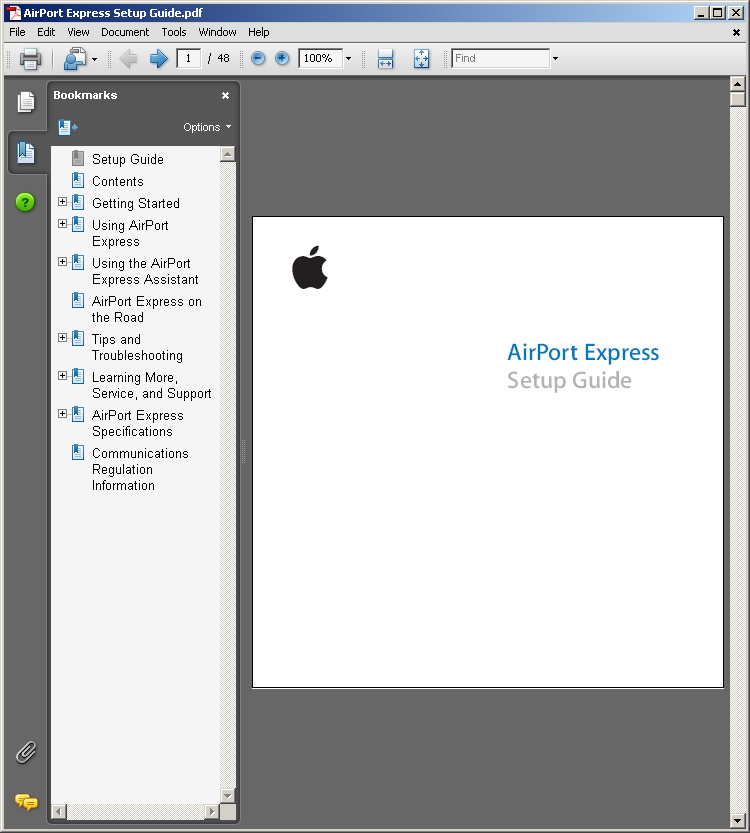Click AirPort Express on the Road bookmark icon
This screenshot has height=833, width=750.
pyautogui.click(x=78, y=300)
